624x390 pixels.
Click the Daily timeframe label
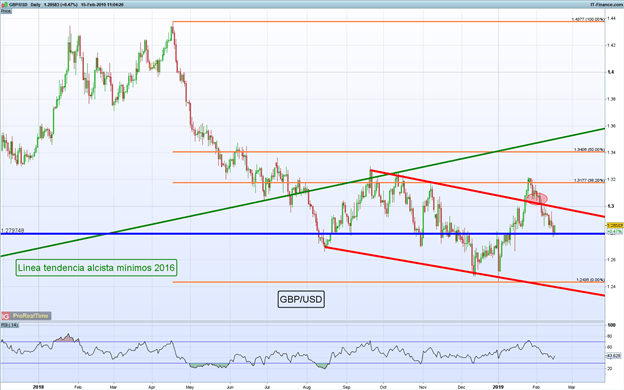[x=36, y=5]
